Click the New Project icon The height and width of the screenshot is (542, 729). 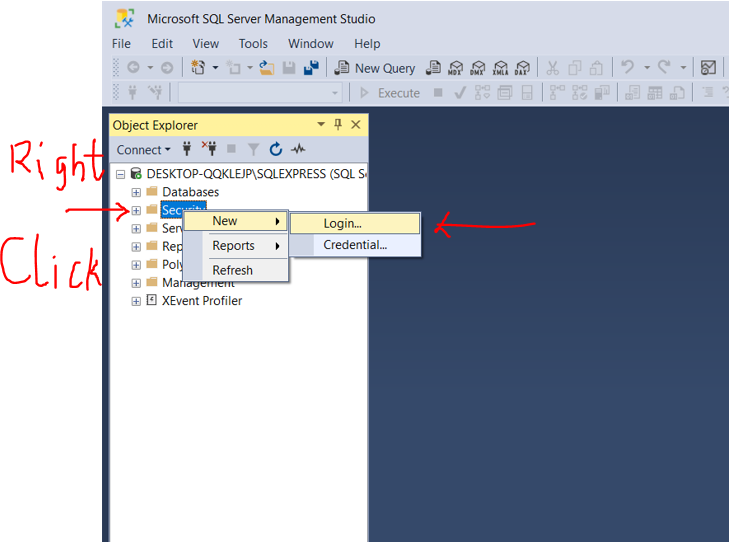point(199,68)
